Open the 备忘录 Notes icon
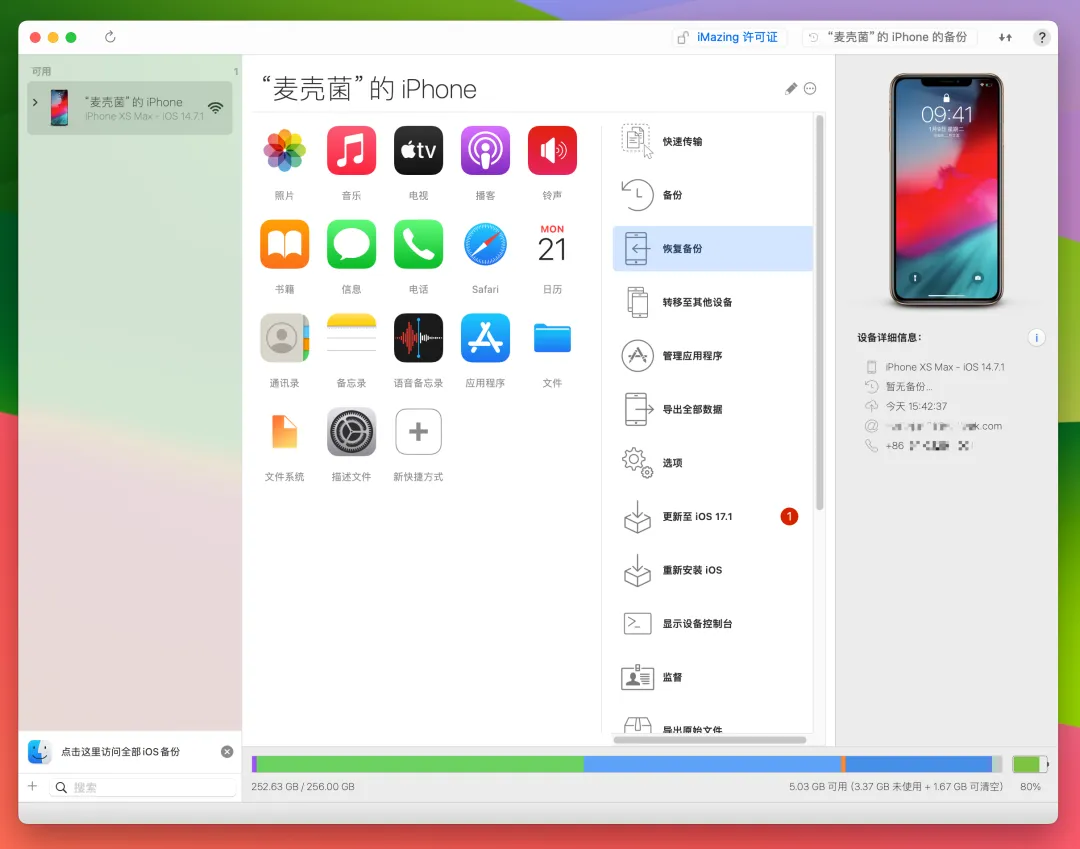Image resolution: width=1080 pixels, height=849 pixels. point(351,337)
